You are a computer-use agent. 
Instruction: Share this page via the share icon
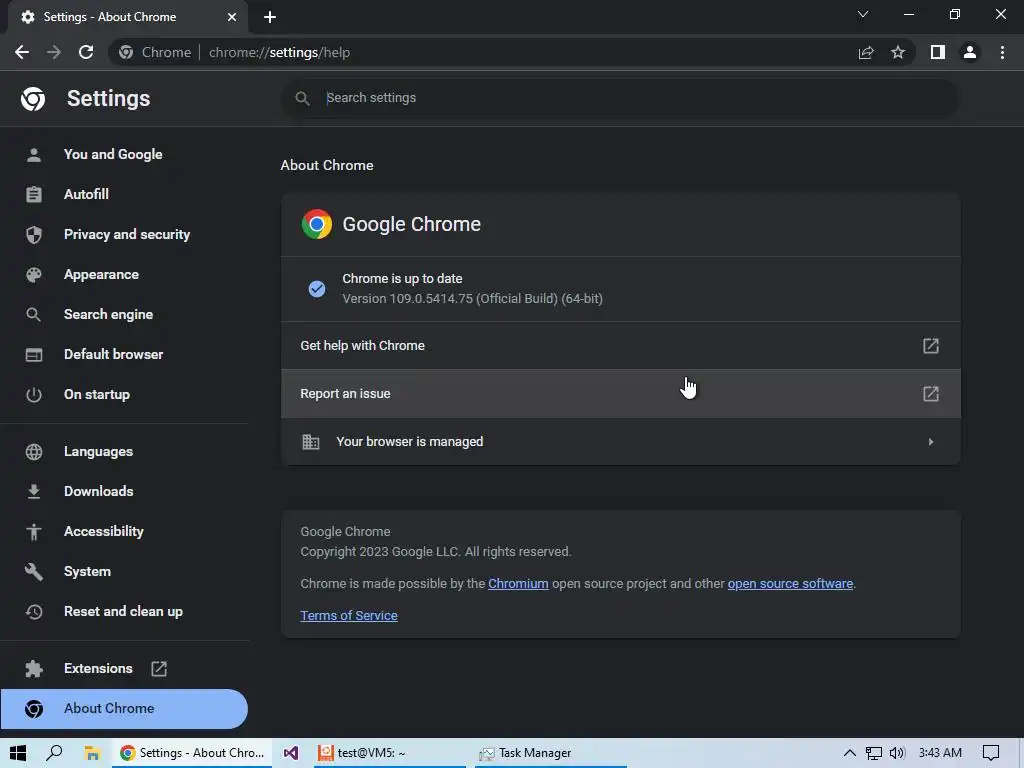(866, 52)
